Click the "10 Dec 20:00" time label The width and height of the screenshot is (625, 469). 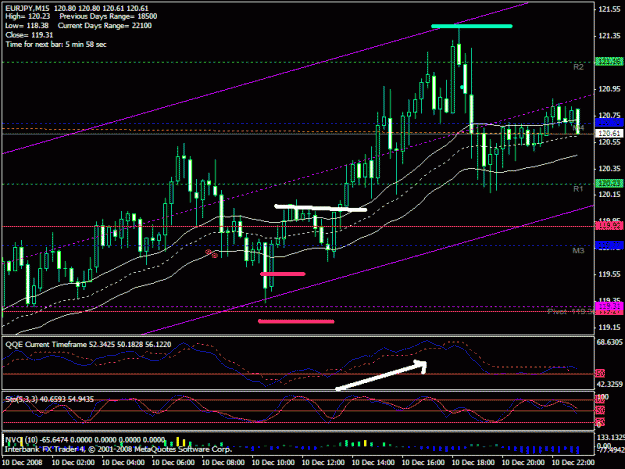click(x=523, y=463)
